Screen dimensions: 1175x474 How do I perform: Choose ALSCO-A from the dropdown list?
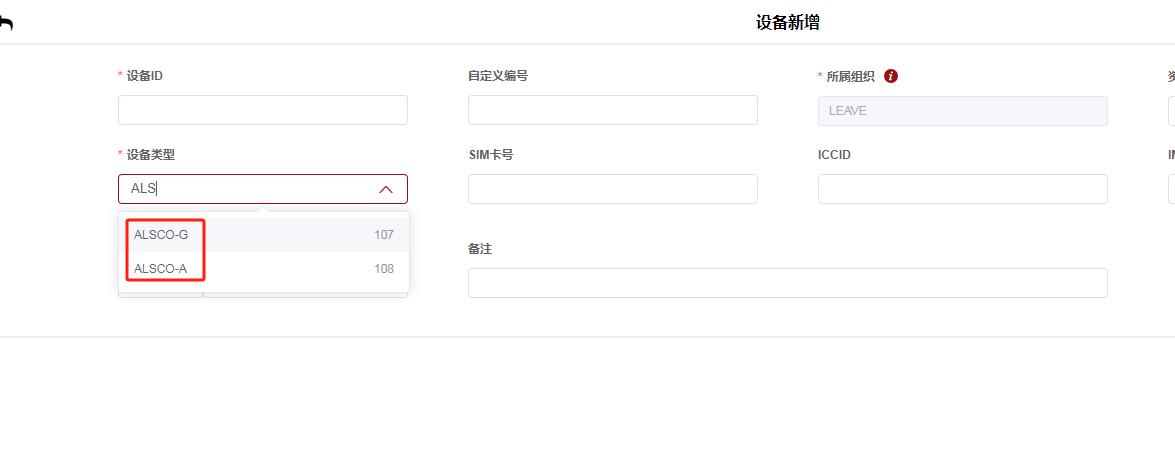(161, 268)
